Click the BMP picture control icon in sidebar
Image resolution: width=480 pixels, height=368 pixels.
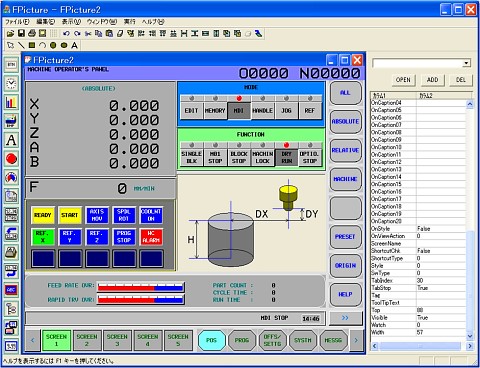point(11,121)
